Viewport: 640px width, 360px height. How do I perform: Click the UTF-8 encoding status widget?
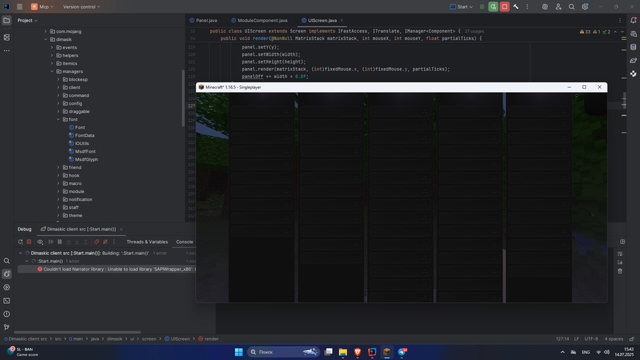[591, 339]
